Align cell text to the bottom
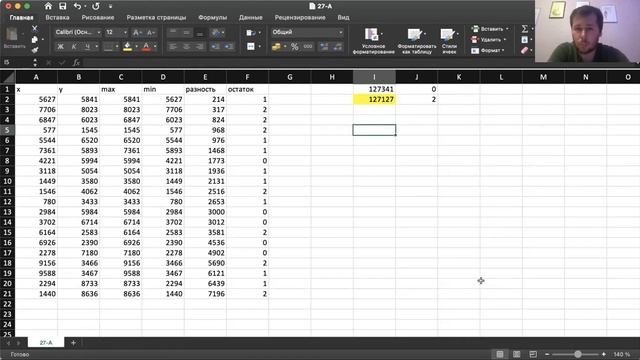Screen dimensions: 640x360 tap(200, 32)
